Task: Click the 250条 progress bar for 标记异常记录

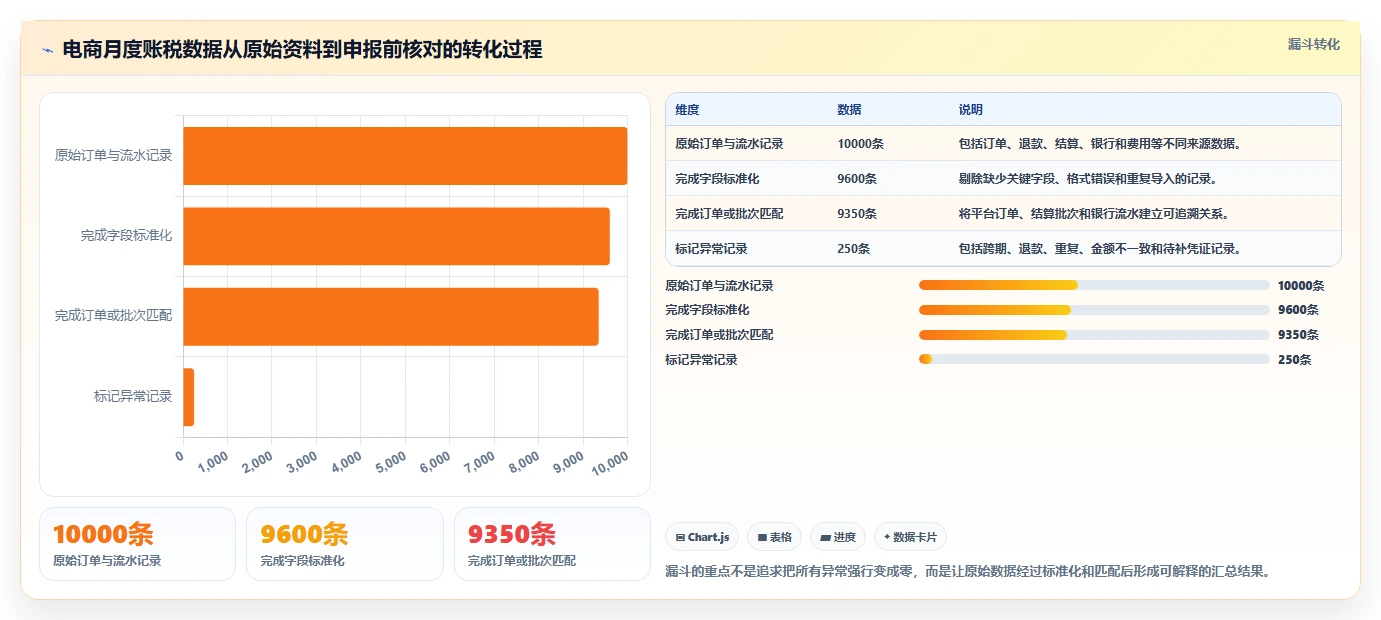Action: (1094, 359)
